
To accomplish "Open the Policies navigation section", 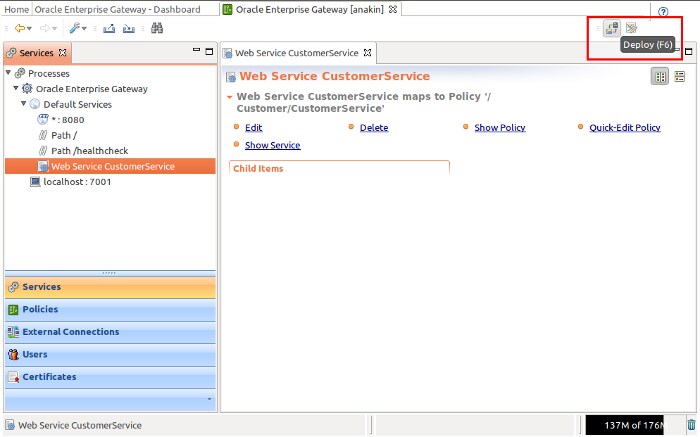I will [110, 309].
